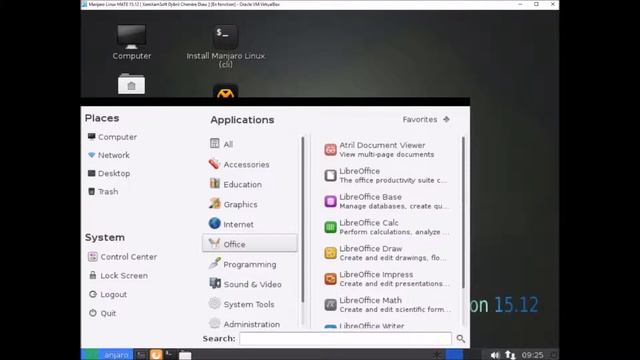Click the Control Center icon
This screenshot has width=640, height=360.
(x=93, y=256)
